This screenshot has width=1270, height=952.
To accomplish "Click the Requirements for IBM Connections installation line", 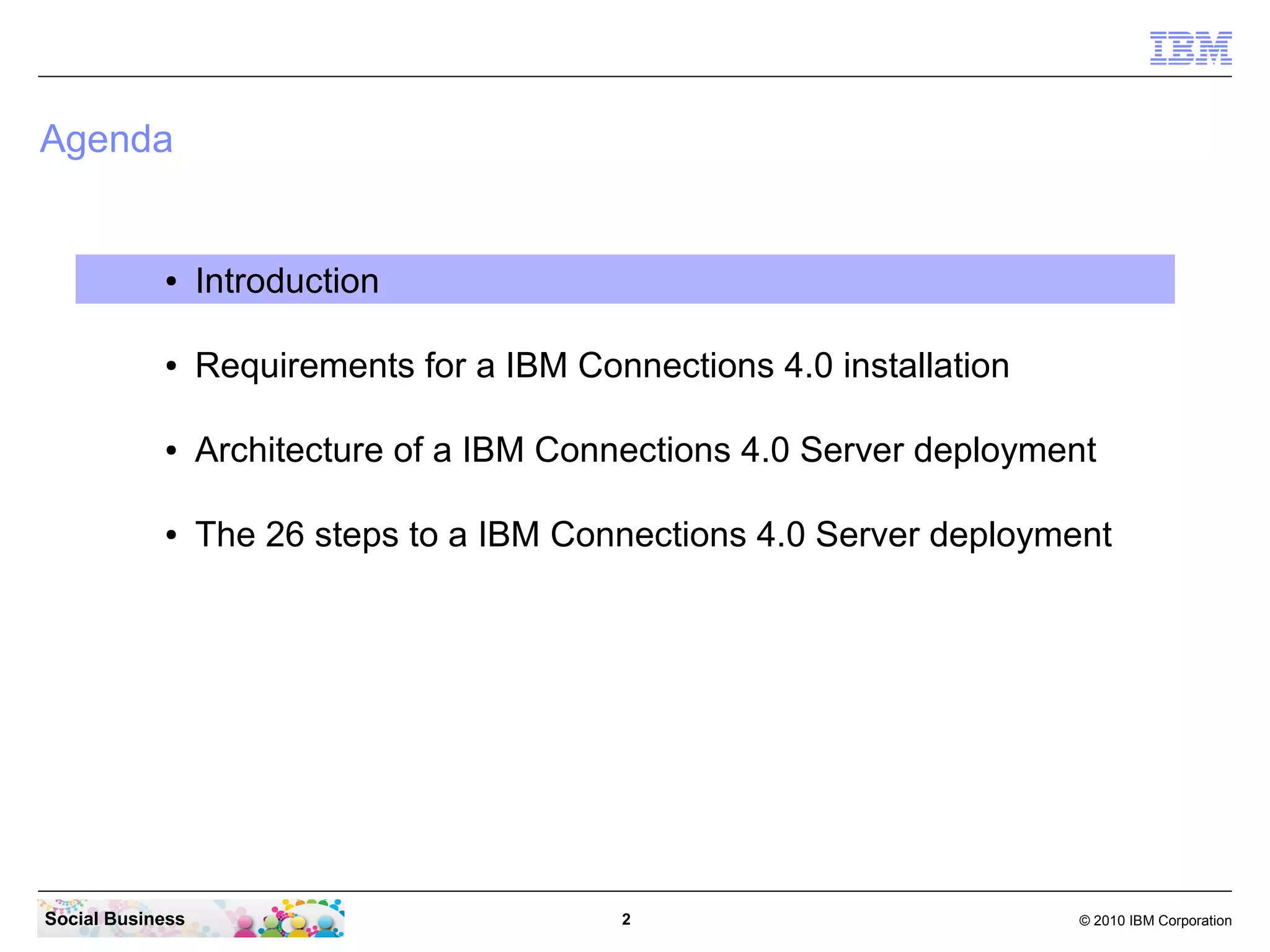I will pyautogui.click(x=602, y=365).
